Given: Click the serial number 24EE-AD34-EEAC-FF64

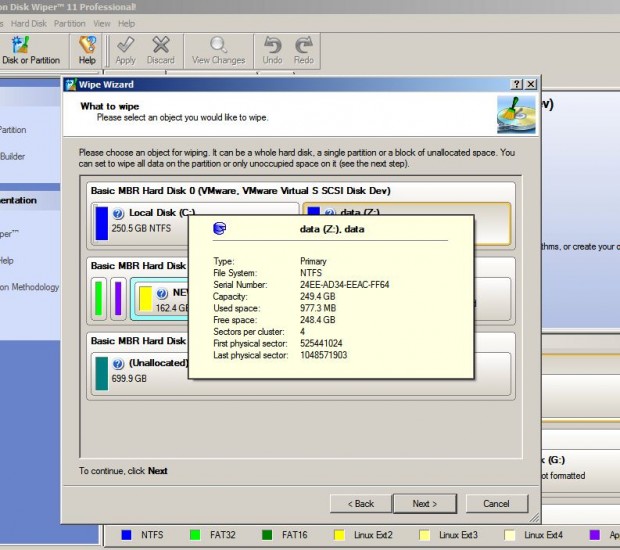Looking at the screenshot, I should click(x=344, y=285).
